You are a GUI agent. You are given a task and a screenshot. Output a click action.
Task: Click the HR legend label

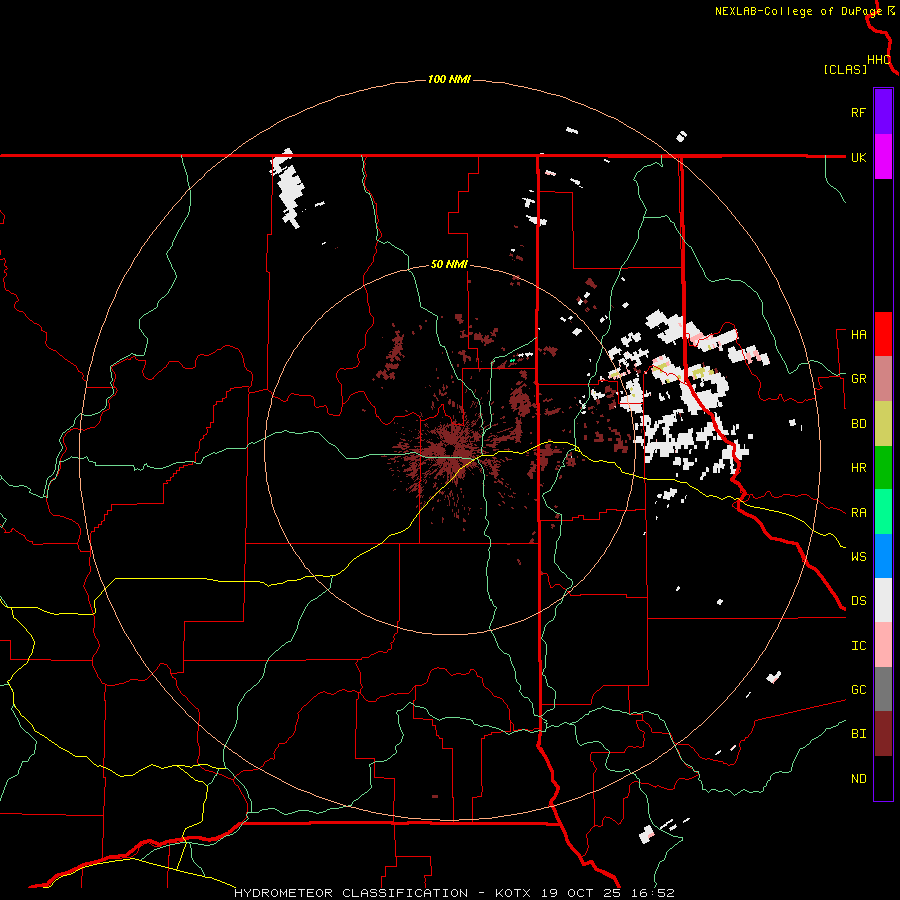(x=858, y=468)
